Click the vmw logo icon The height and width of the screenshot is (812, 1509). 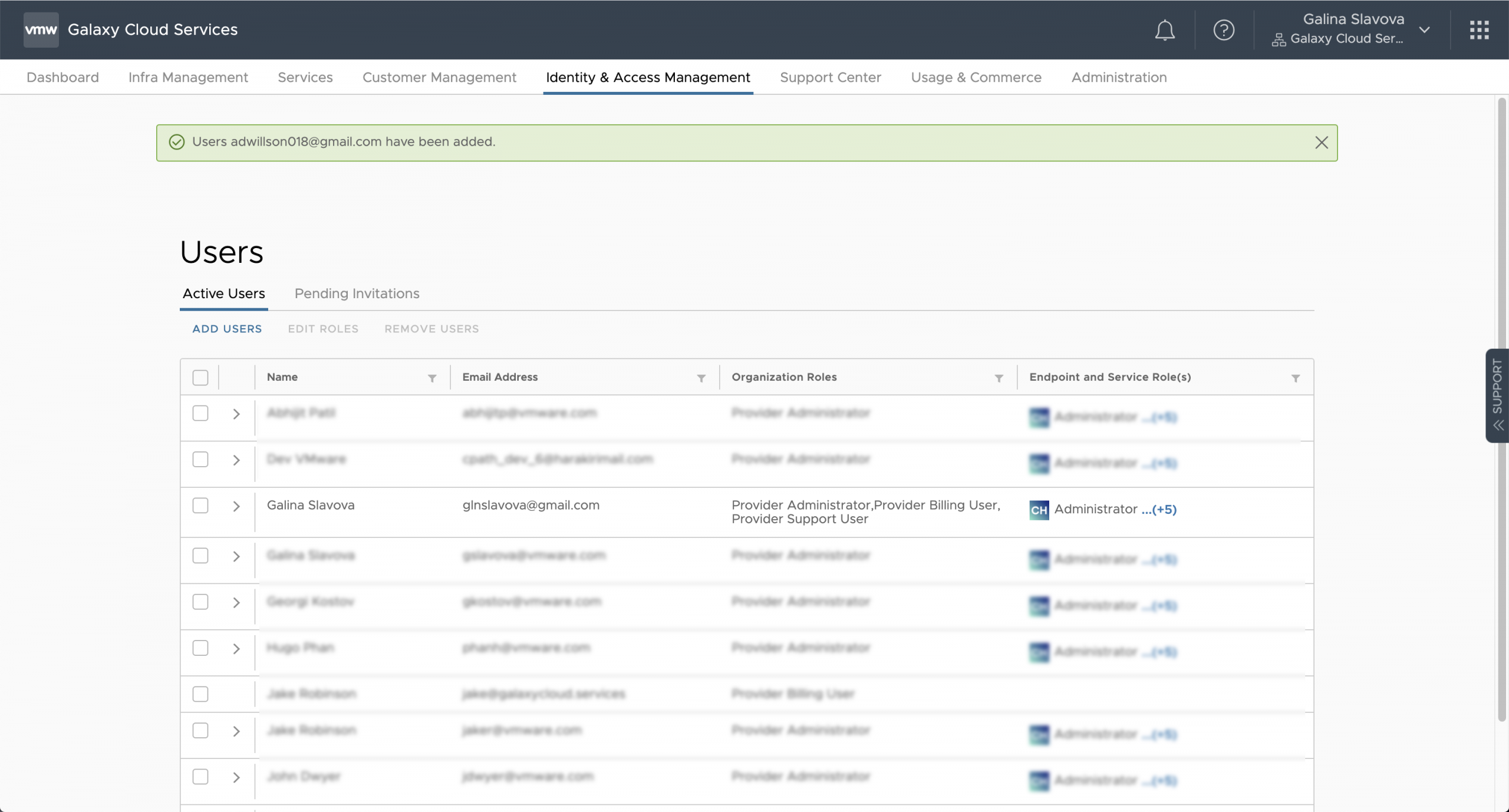click(x=41, y=29)
